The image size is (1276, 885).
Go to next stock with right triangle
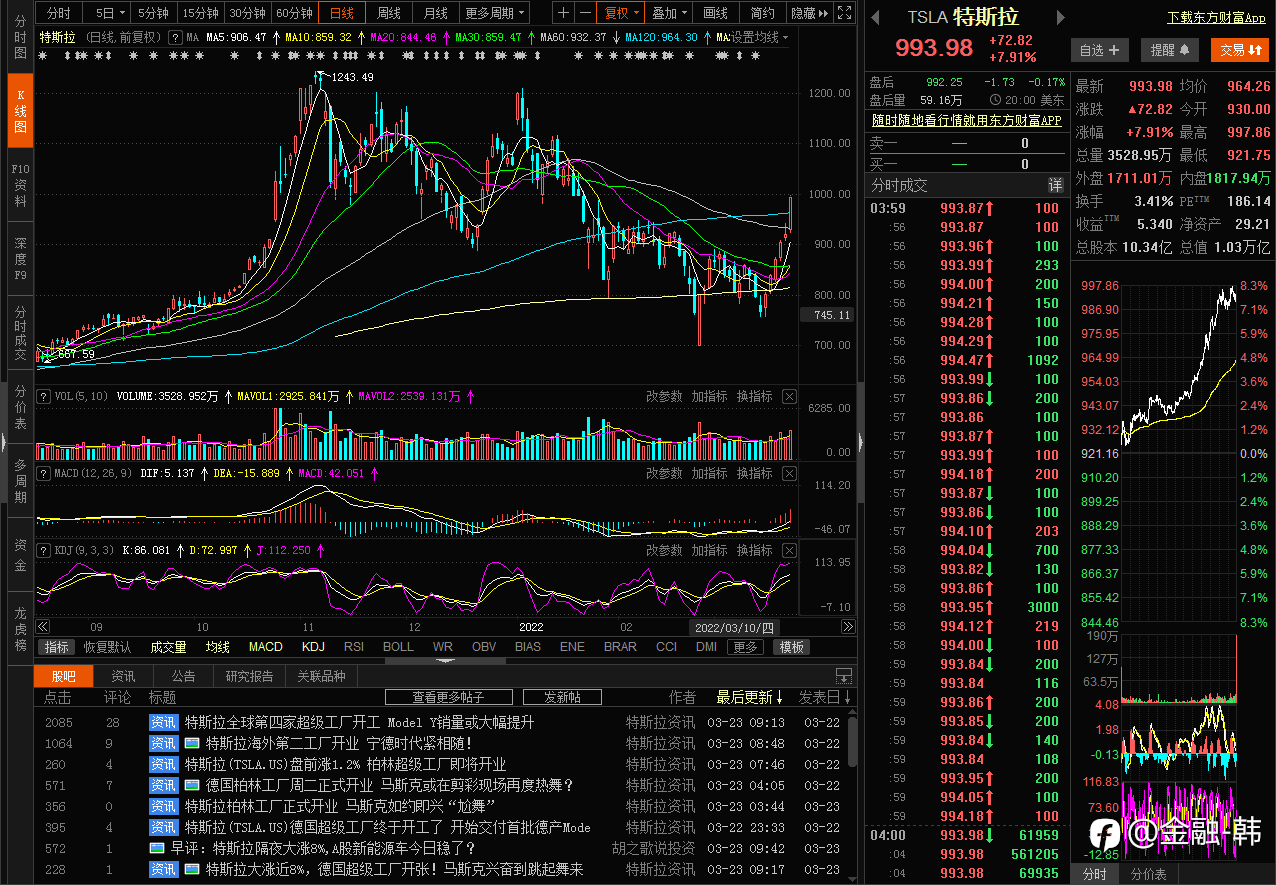click(x=1061, y=18)
